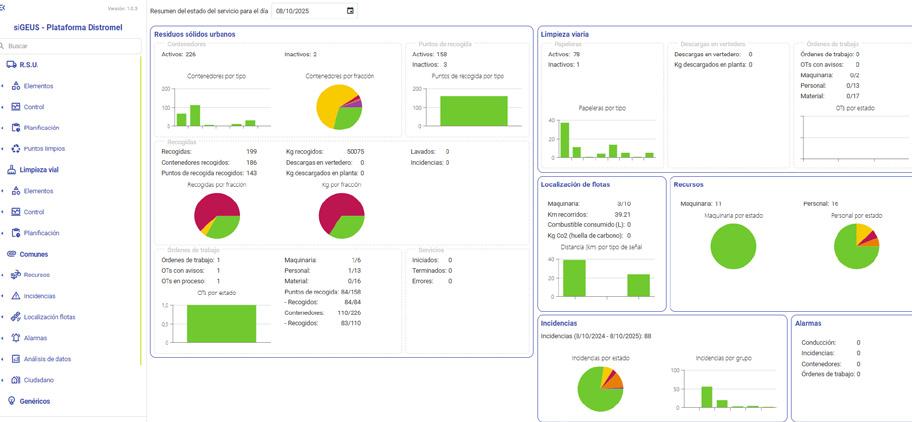912x422 pixels.
Task: Click the Planificación icon under Limpieza vial
Action: [x=16, y=233]
